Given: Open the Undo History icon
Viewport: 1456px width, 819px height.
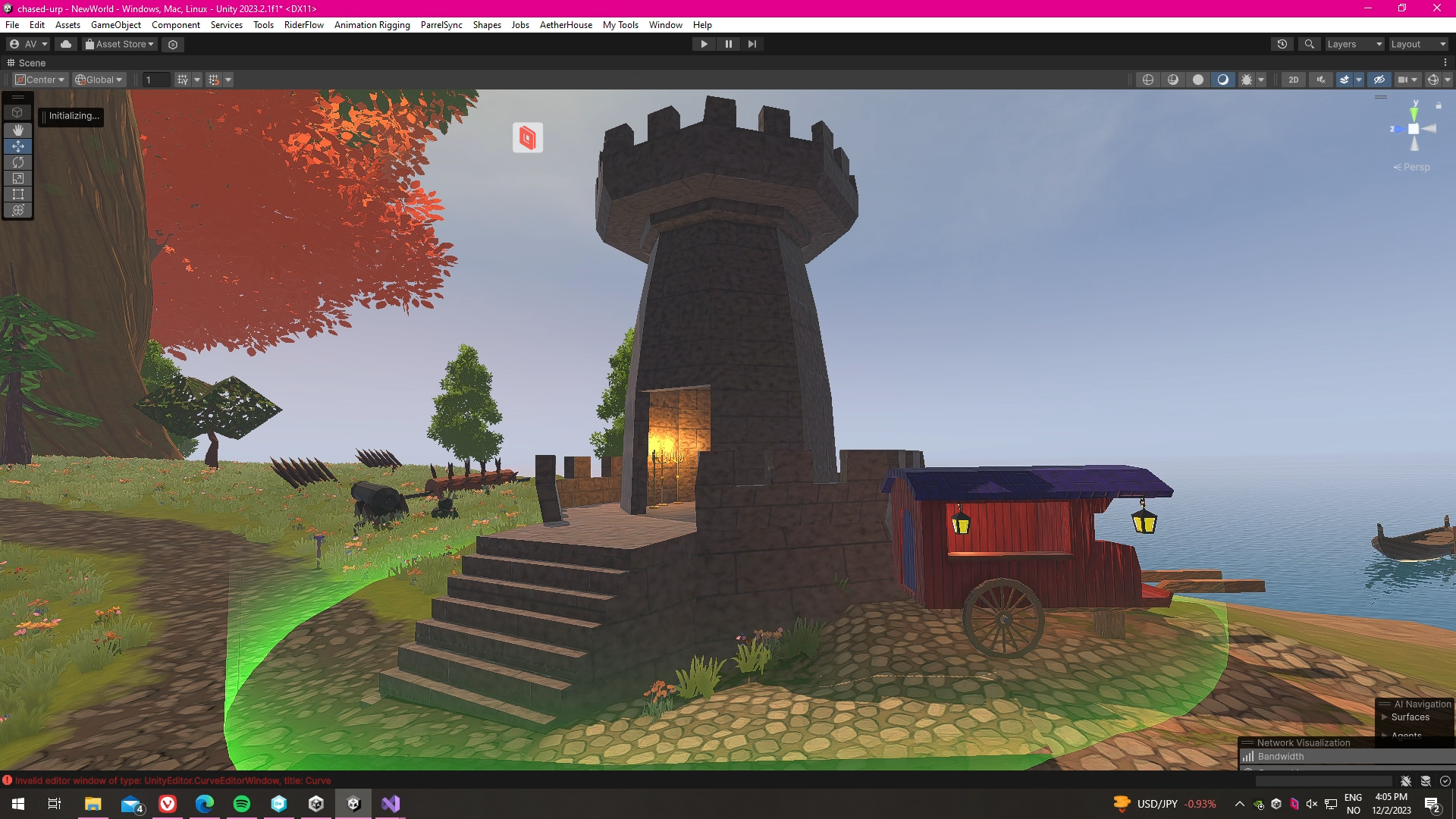Looking at the screenshot, I should (x=1282, y=44).
